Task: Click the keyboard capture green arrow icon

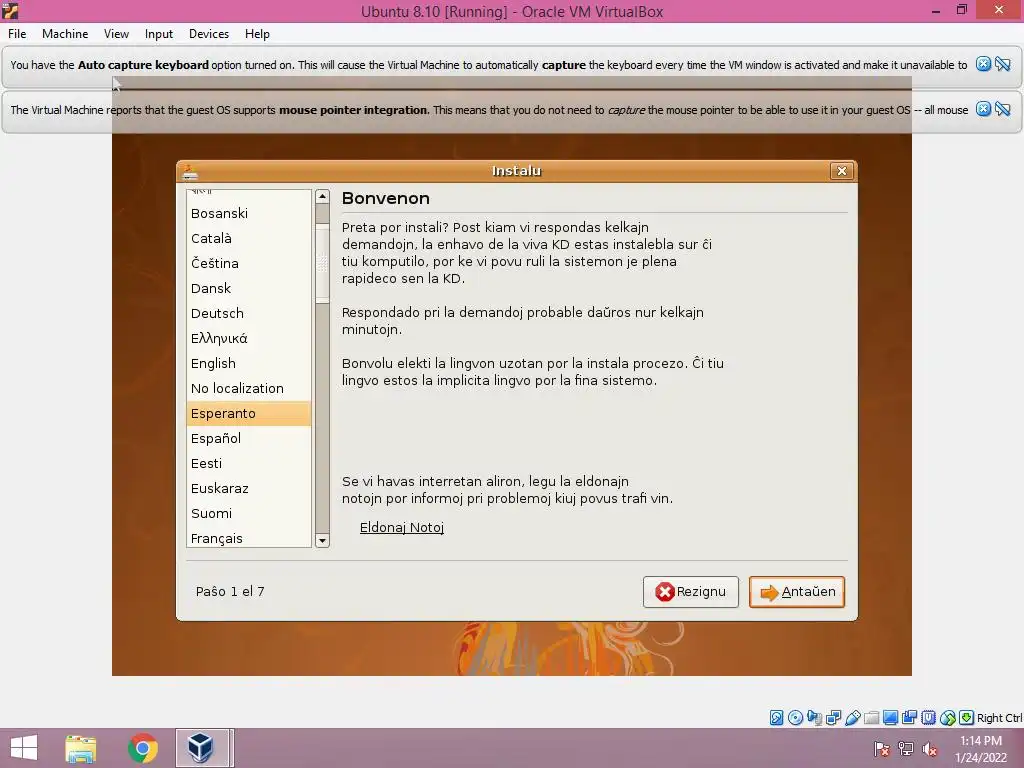Action: (967, 718)
